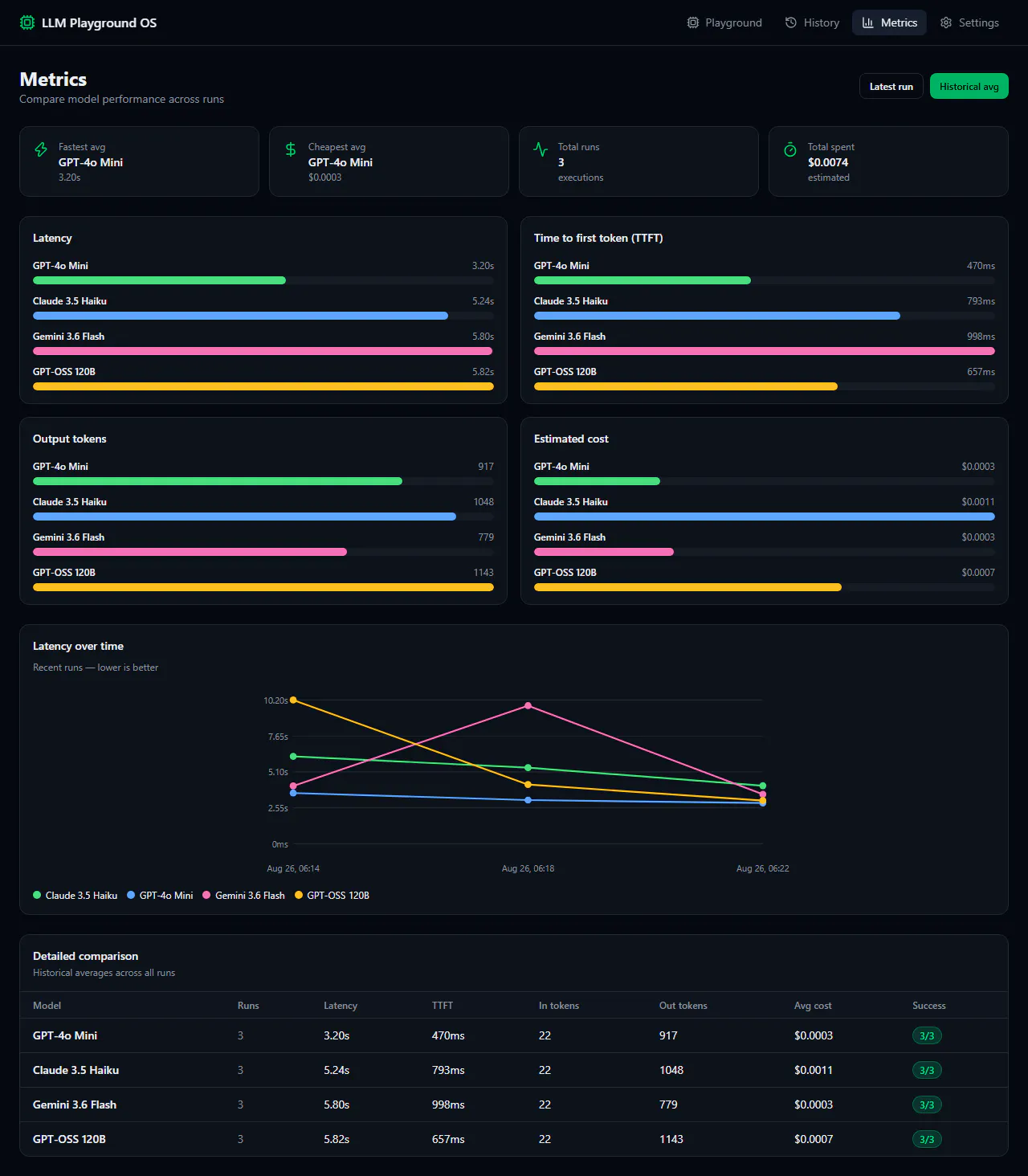Click the pulse icon in Total runs card

(x=541, y=149)
